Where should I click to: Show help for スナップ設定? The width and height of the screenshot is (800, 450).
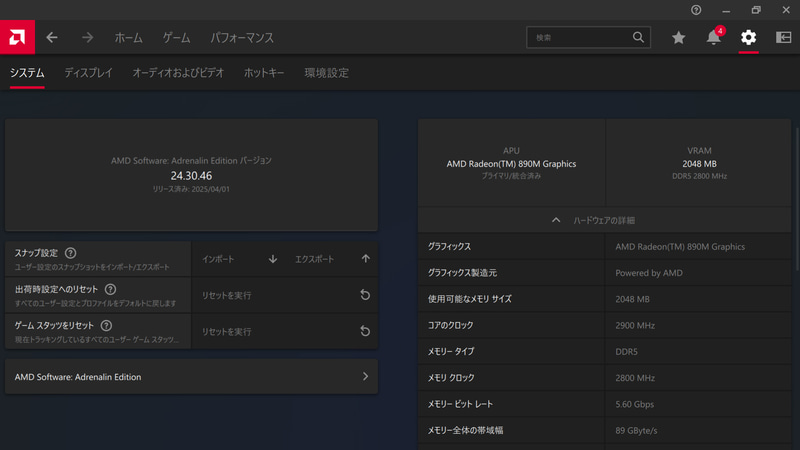pos(70,253)
